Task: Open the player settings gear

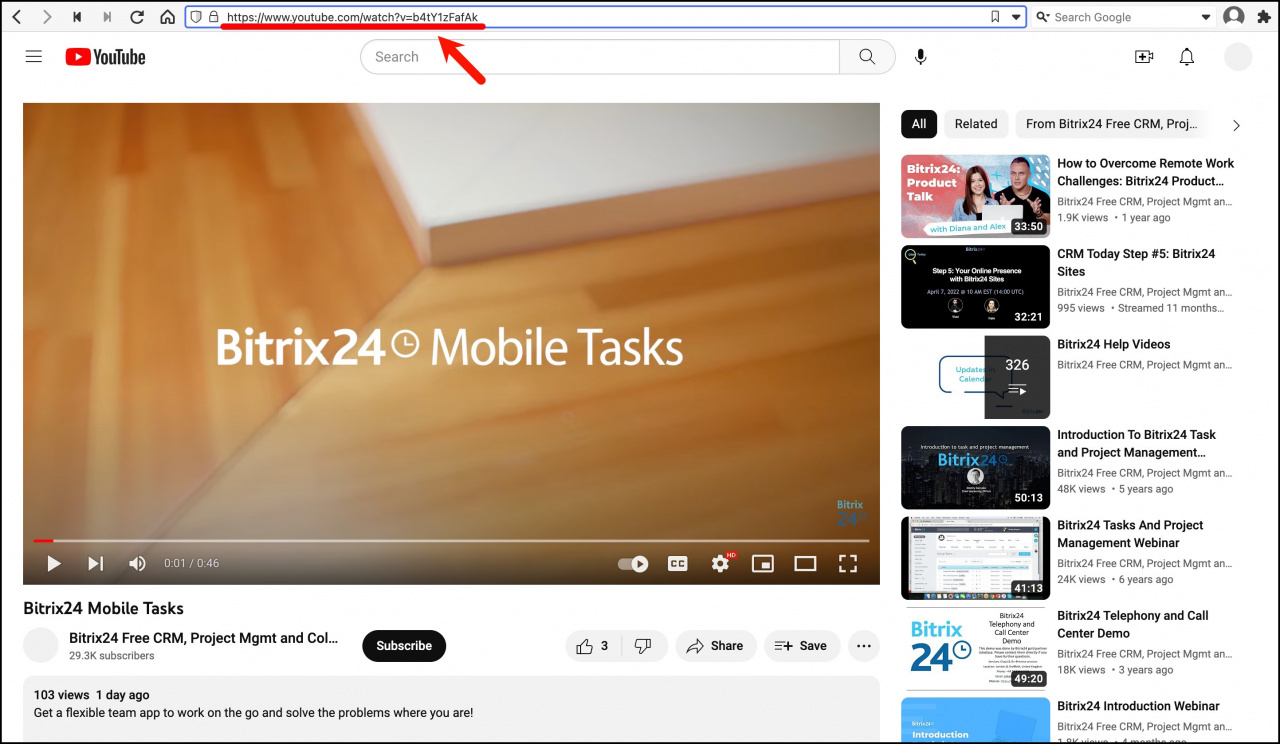Action: coord(721,564)
